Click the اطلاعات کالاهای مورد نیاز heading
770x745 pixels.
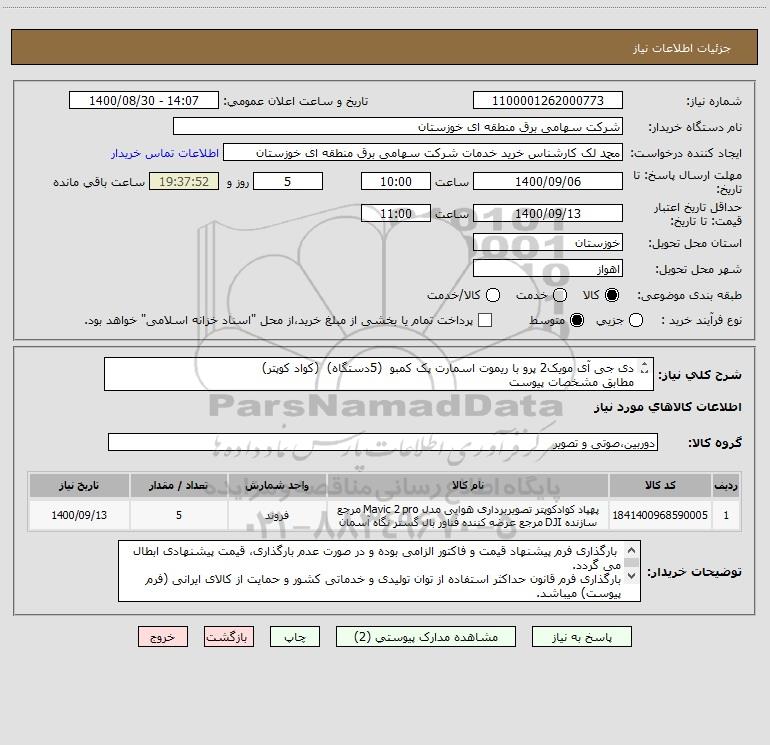(667, 407)
